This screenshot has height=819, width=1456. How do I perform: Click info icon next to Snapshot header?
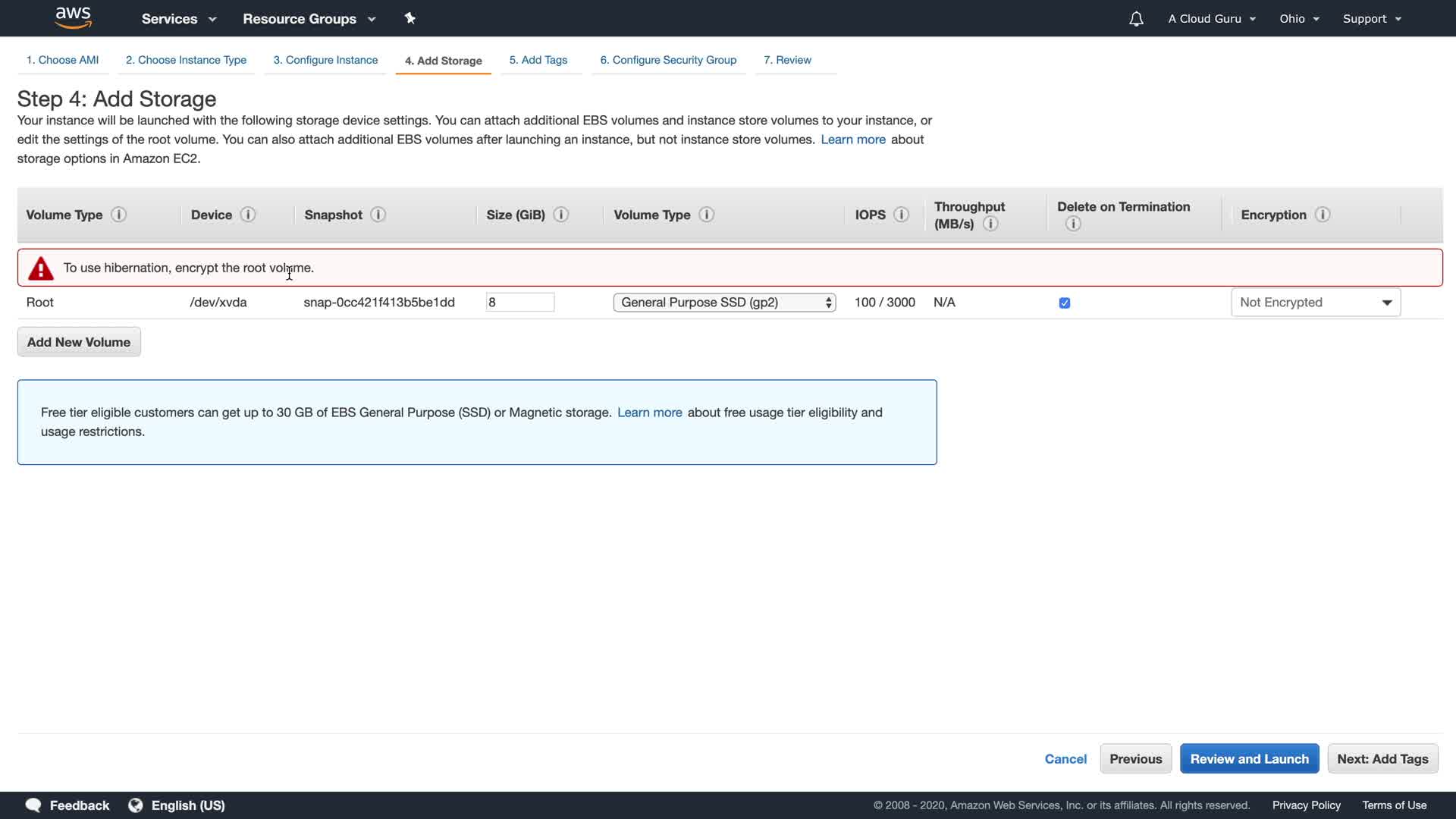pyautogui.click(x=378, y=215)
